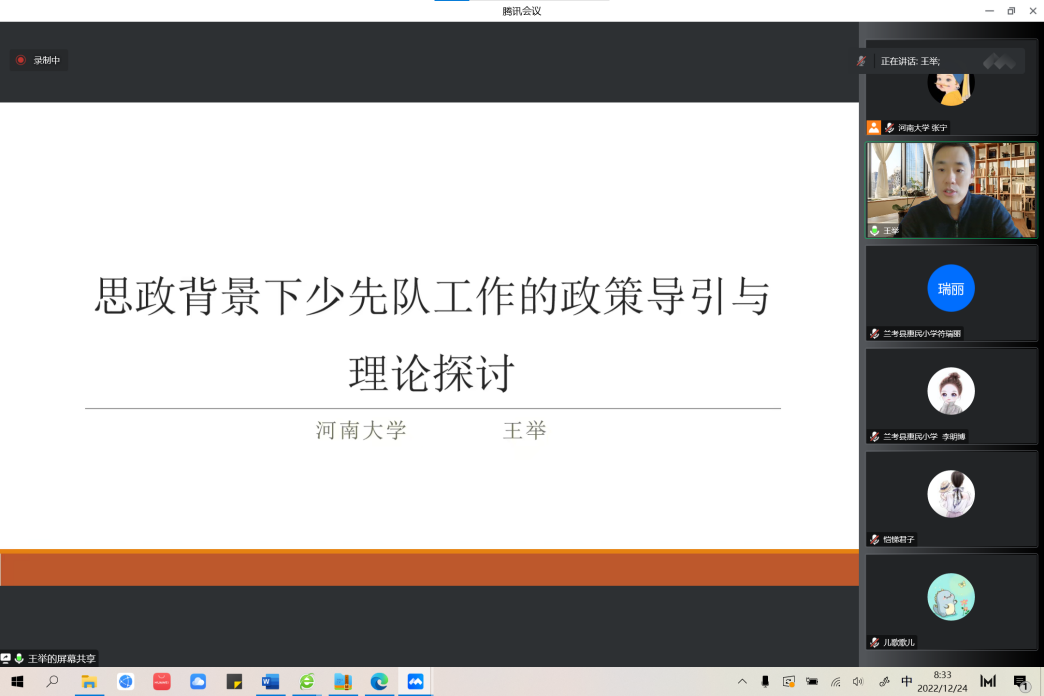Click the name label 恺悌君子

(898, 539)
